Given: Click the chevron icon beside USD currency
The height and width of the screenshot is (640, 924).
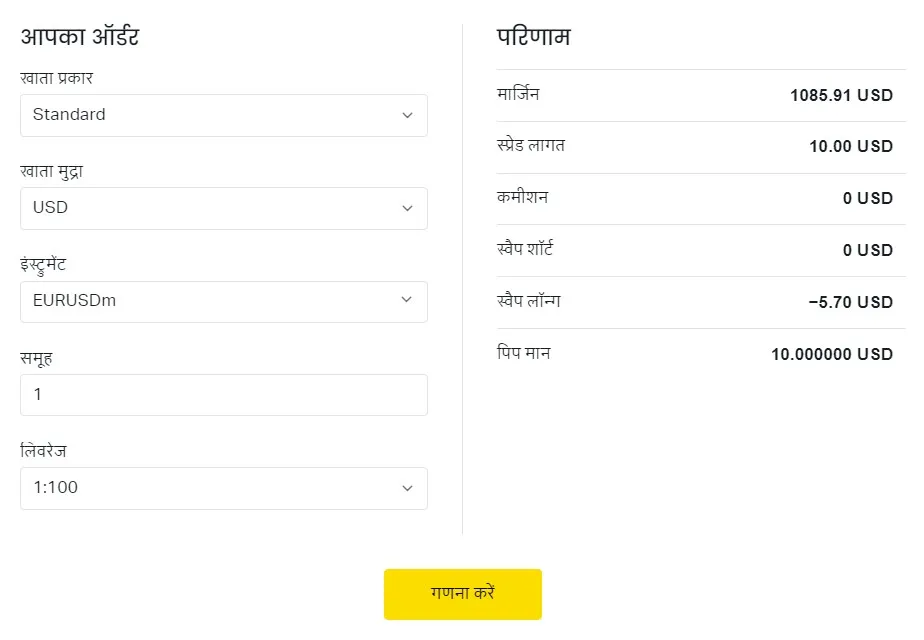Looking at the screenshot, I should 407,208.
